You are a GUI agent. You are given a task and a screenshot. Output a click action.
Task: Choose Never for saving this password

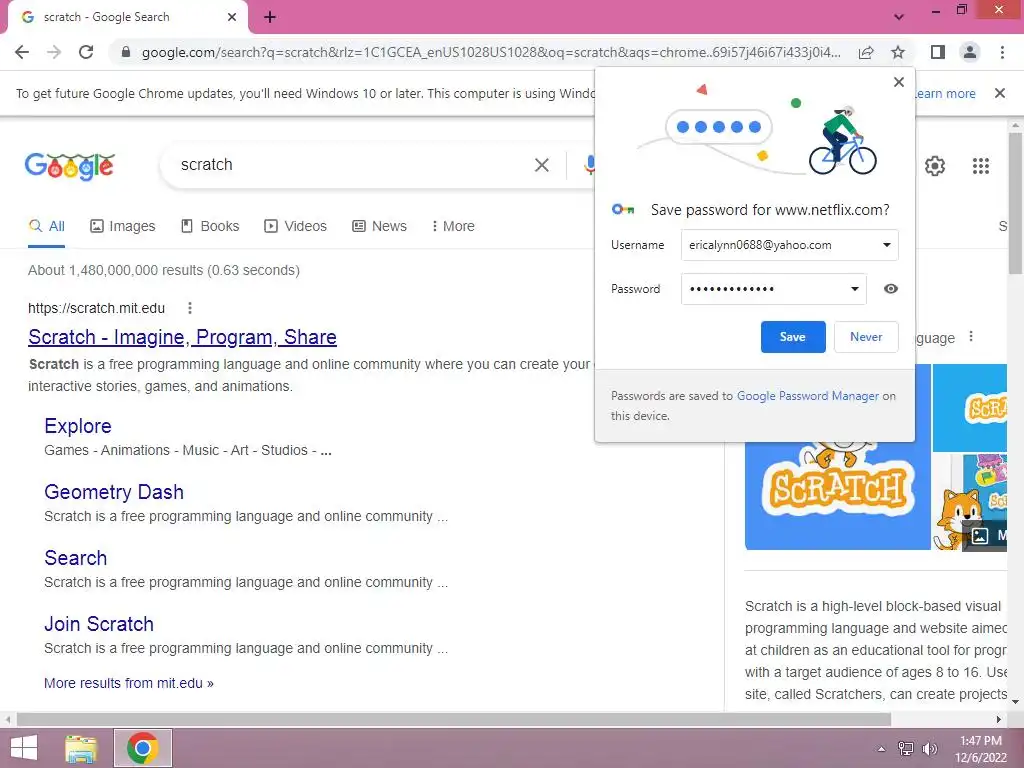[866, 337]
